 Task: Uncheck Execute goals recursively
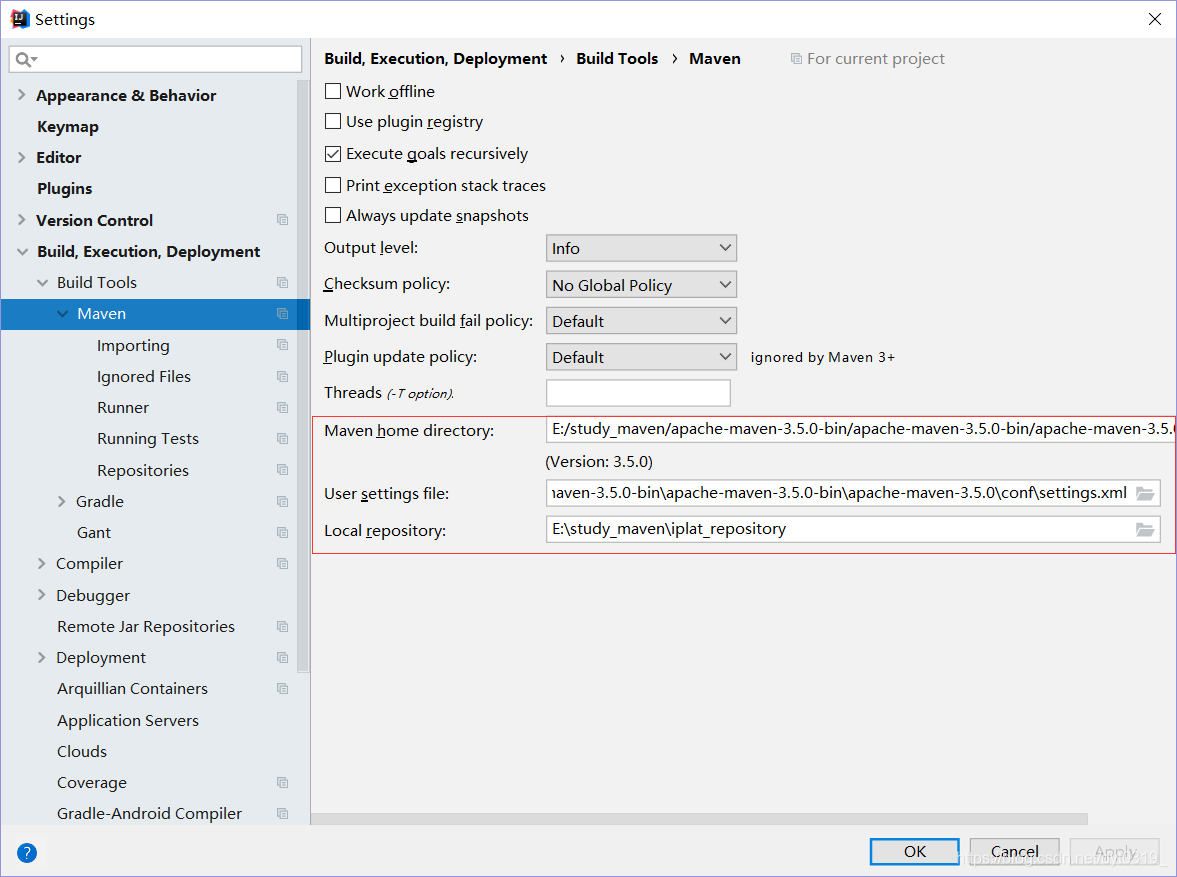pyautogui.click(x=333, y=154)
